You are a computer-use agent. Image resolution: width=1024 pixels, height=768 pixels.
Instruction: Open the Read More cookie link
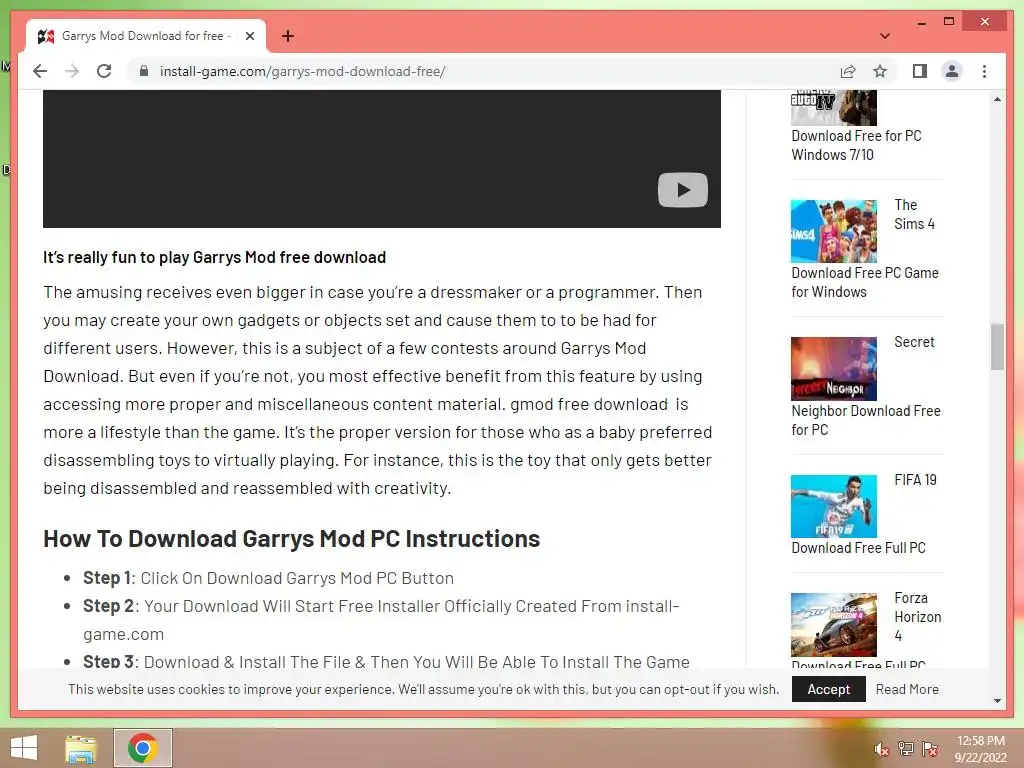(907, 689)
